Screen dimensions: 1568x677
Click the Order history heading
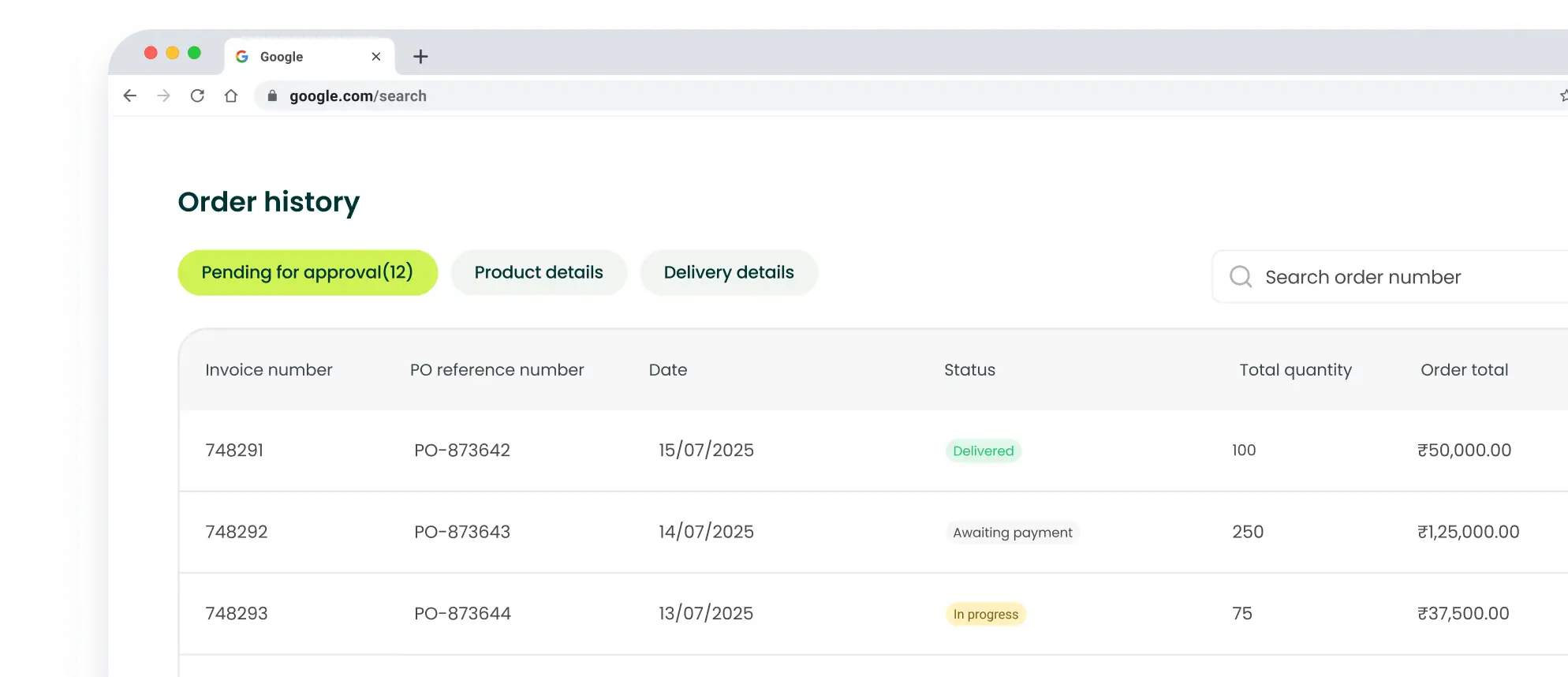269,202
